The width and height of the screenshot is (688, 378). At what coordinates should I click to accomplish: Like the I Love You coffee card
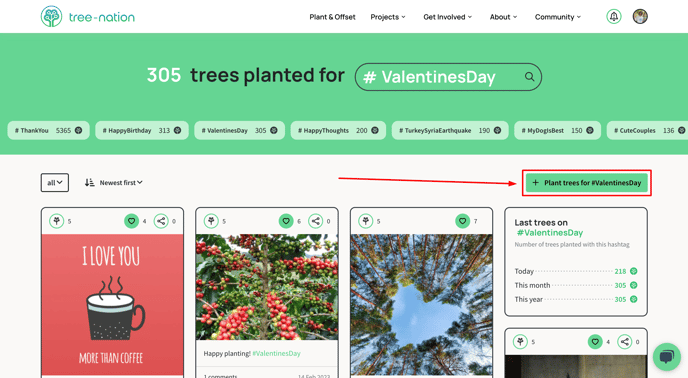[131, 221]
